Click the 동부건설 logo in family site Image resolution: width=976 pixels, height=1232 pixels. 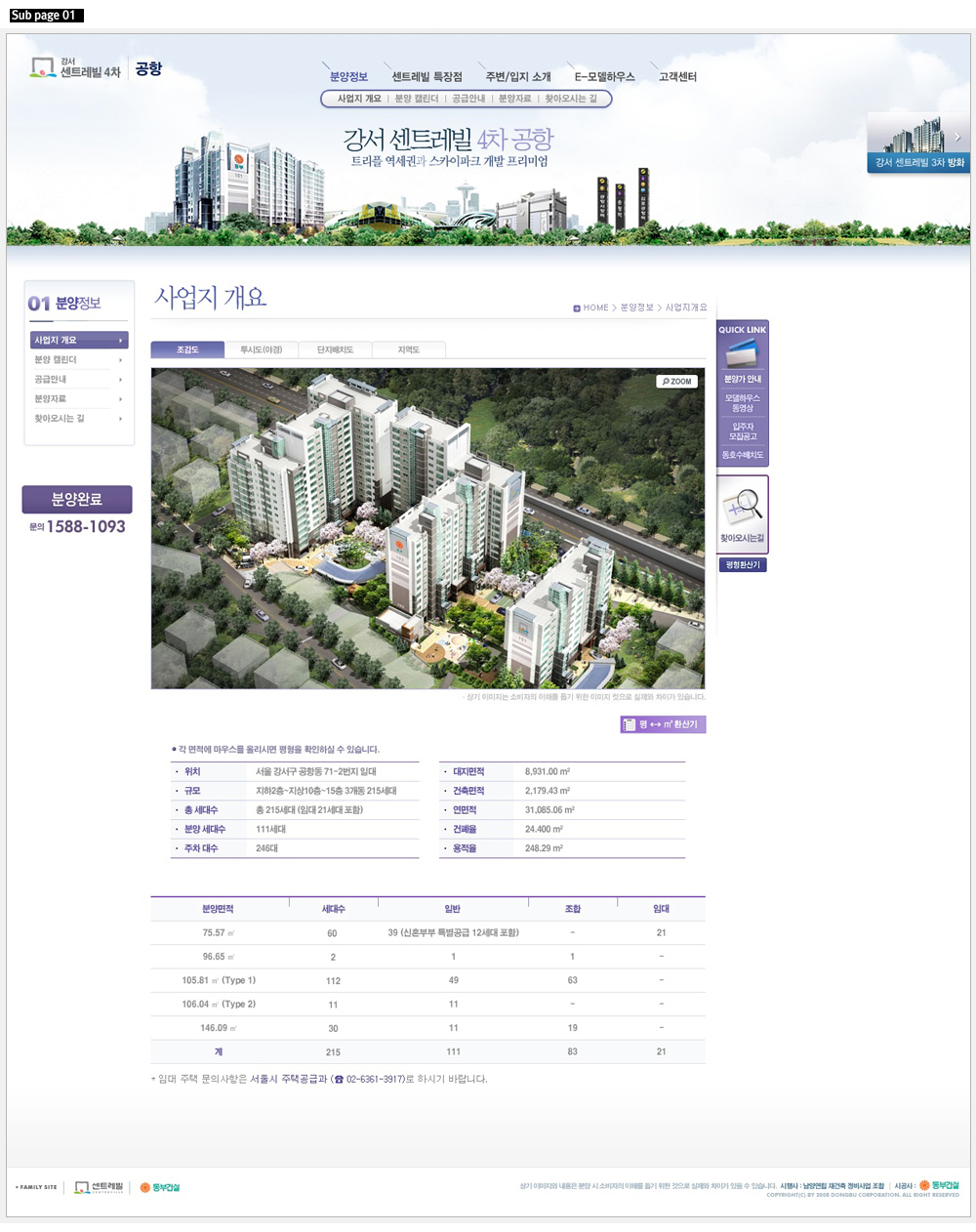(160, 1187)
